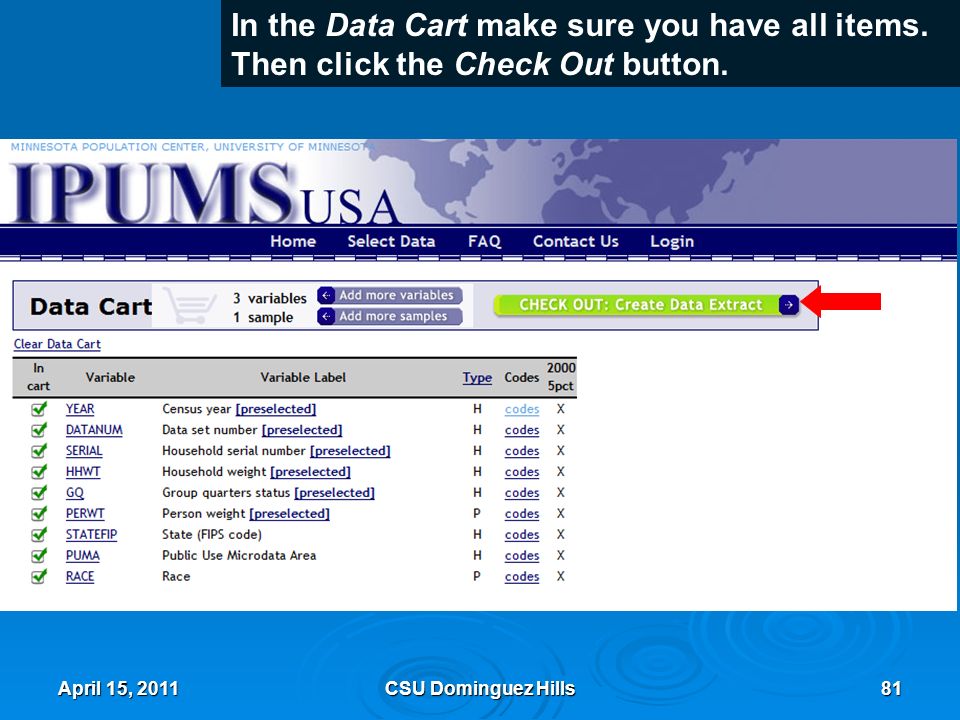View codes for the SERIAL variable
This screenshot has width=960, height=720.
pyautogui.click(x=522, y=451)
